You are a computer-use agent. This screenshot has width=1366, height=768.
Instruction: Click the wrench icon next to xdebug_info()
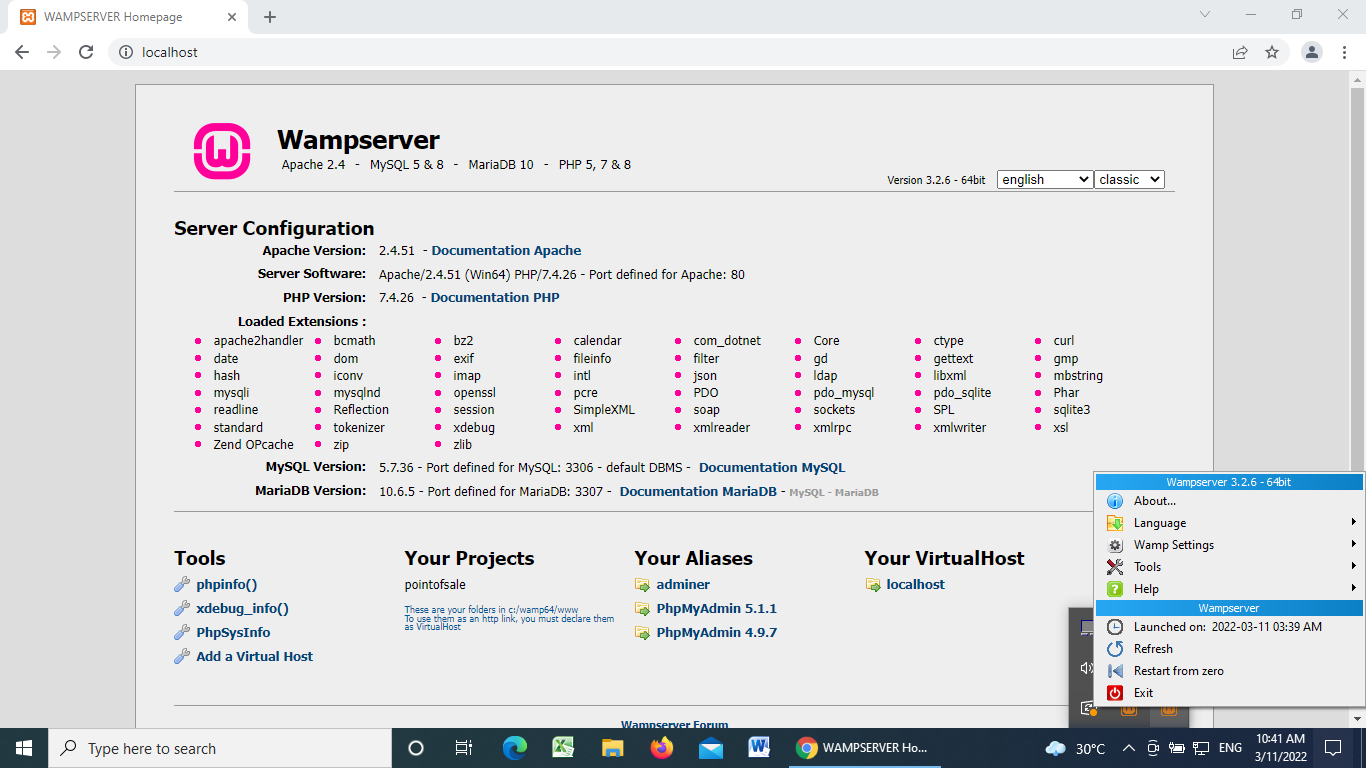tap(182, 609)
